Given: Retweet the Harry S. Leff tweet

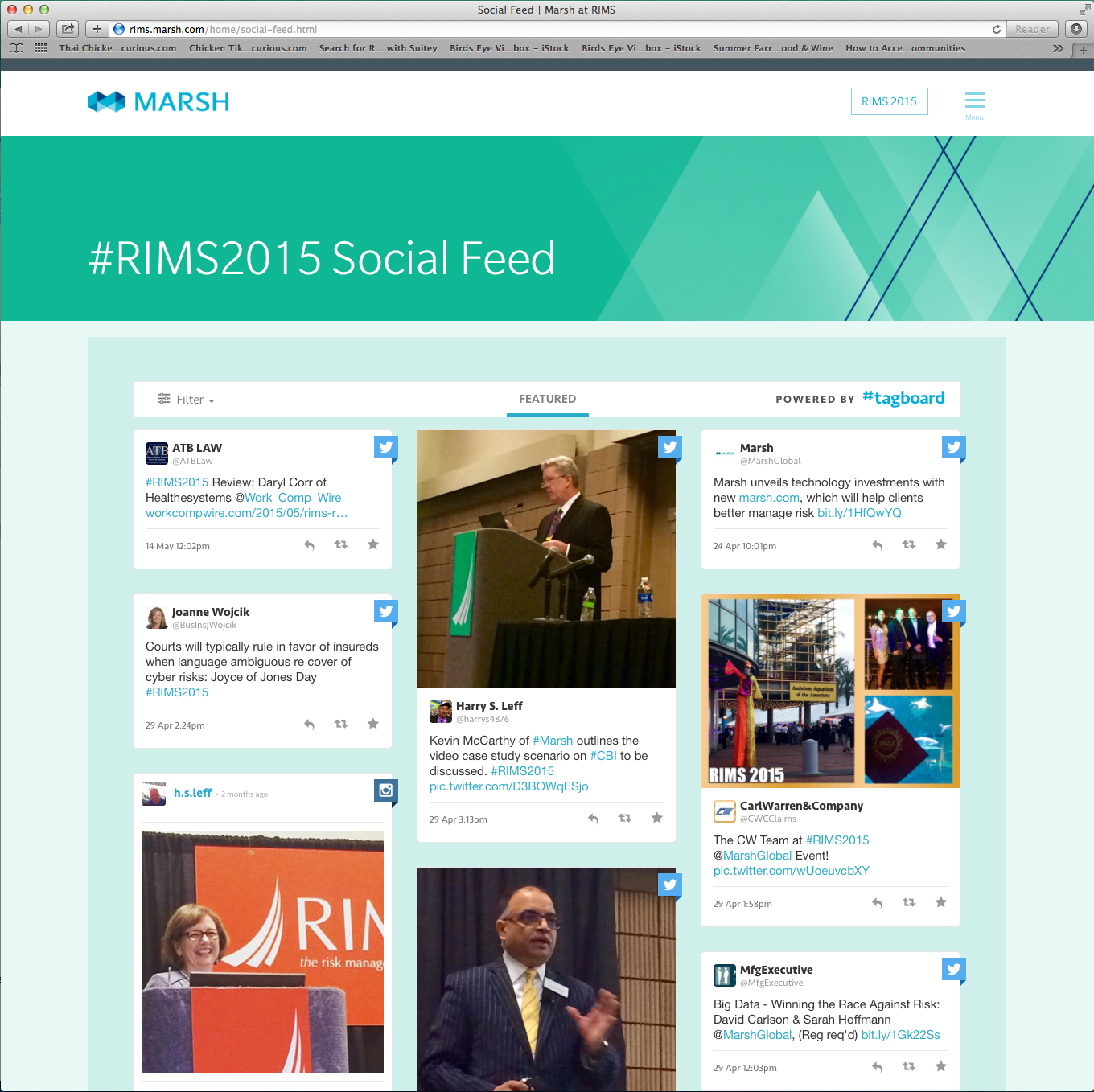Looking at the screenshot, I should click(625, 819).
